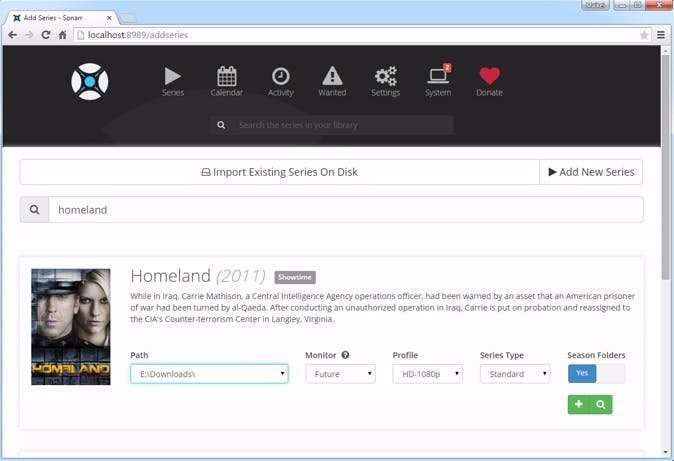
Task: Click the magnifier beside homeland search box
Action: pos(34,210)
